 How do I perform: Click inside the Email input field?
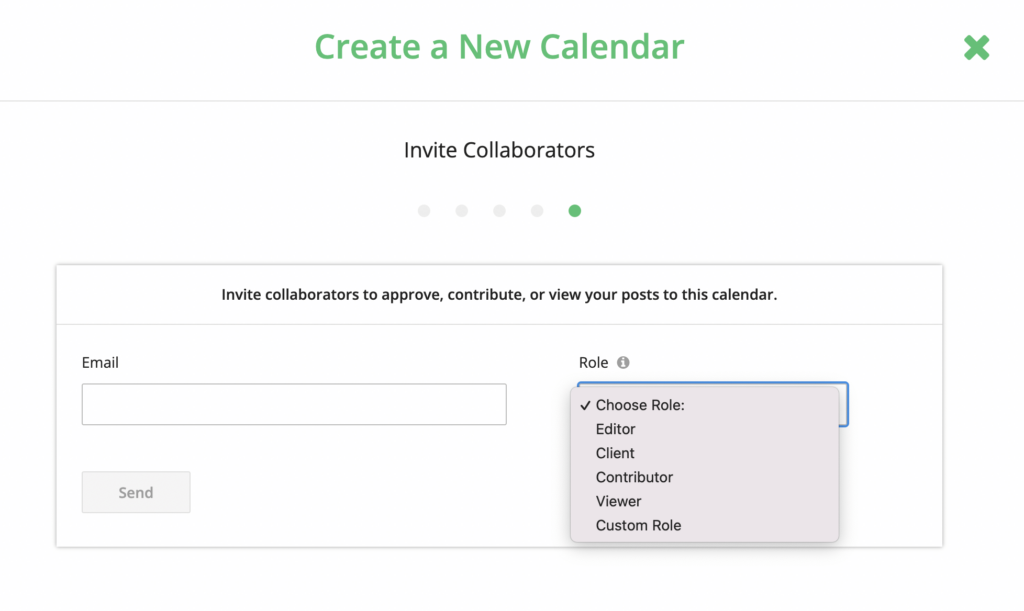coord(293,404)
